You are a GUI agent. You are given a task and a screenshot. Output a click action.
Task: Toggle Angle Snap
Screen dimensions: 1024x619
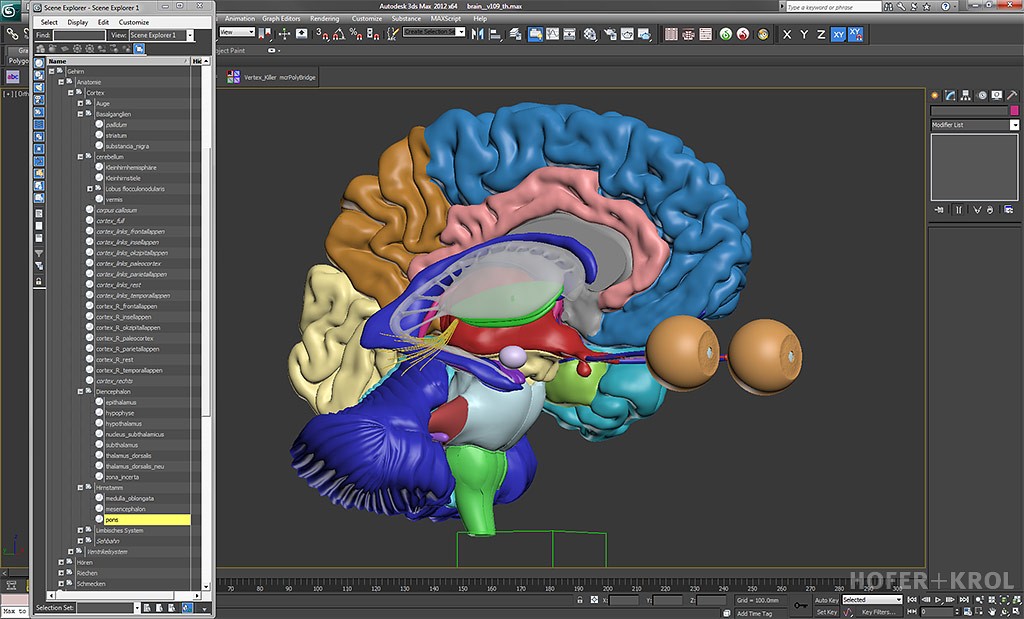pyautogui.click(x=338, y=33)
